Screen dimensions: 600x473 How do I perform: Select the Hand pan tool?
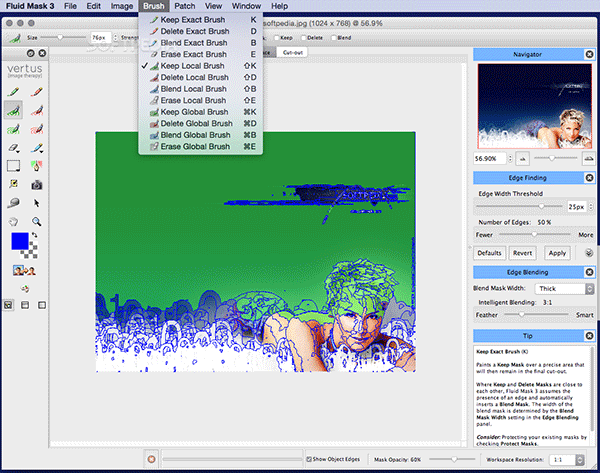coord(13,222)
